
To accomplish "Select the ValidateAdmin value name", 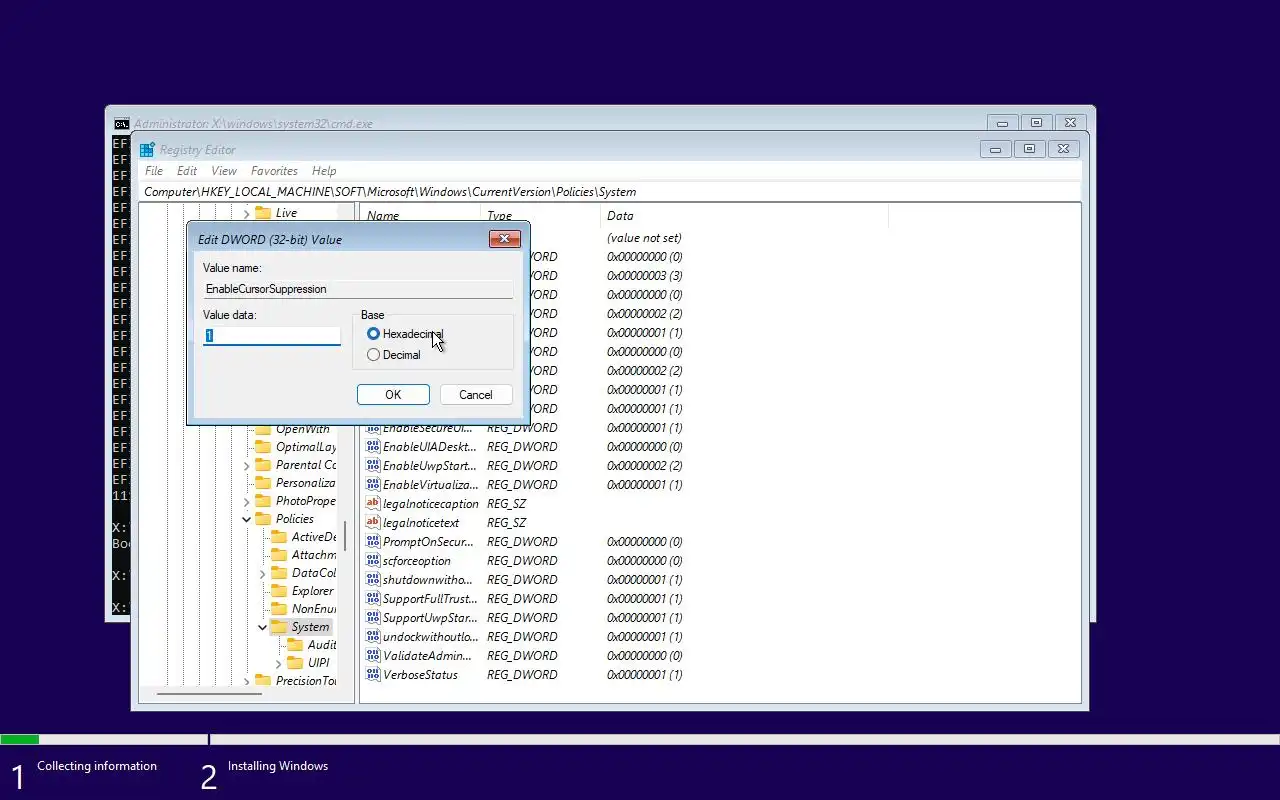I will (x=427, y=656).
